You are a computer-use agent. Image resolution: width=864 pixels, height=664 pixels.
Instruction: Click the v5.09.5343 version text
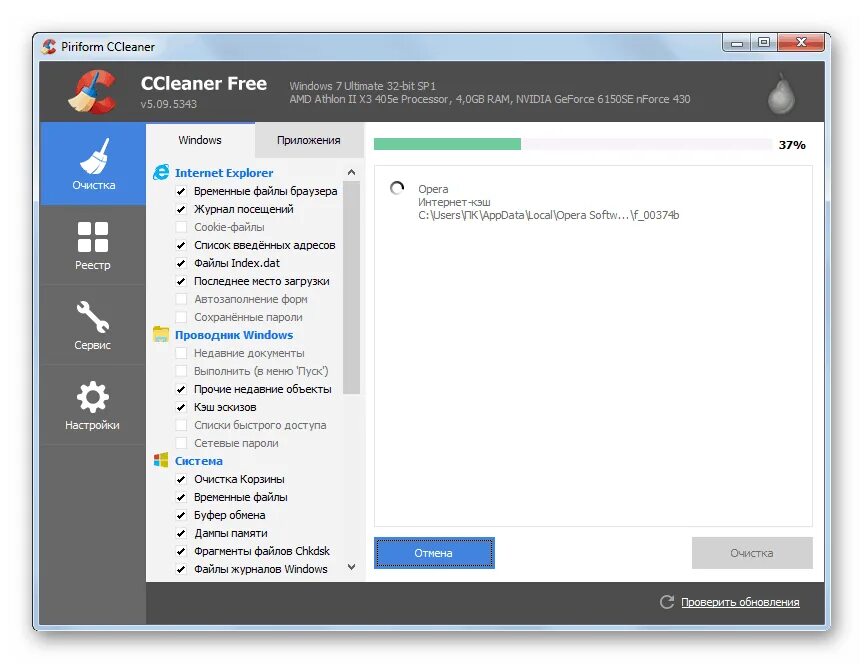(169, 104)
